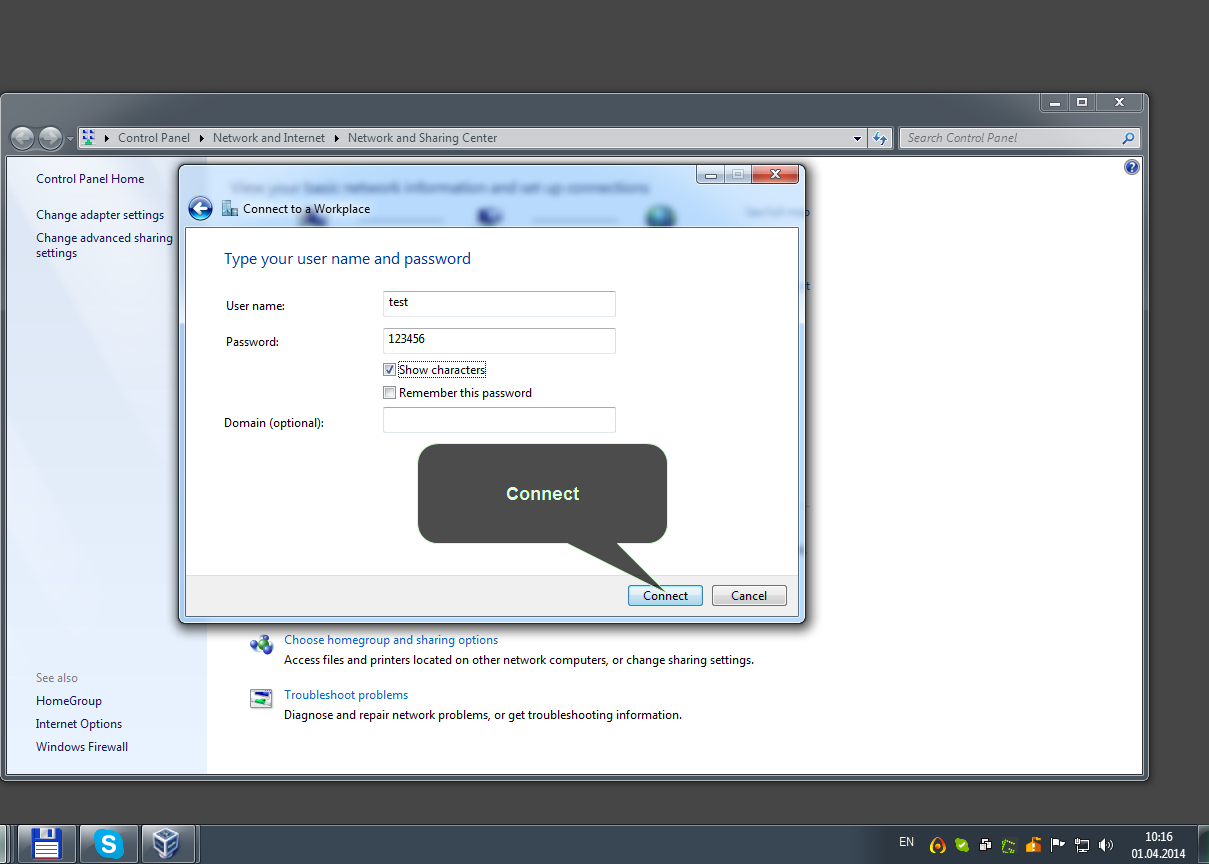Screen dimensions: 1209x864
Task: Open recent pages dropdown beside Forward arrow
Action: pos(70,139)
